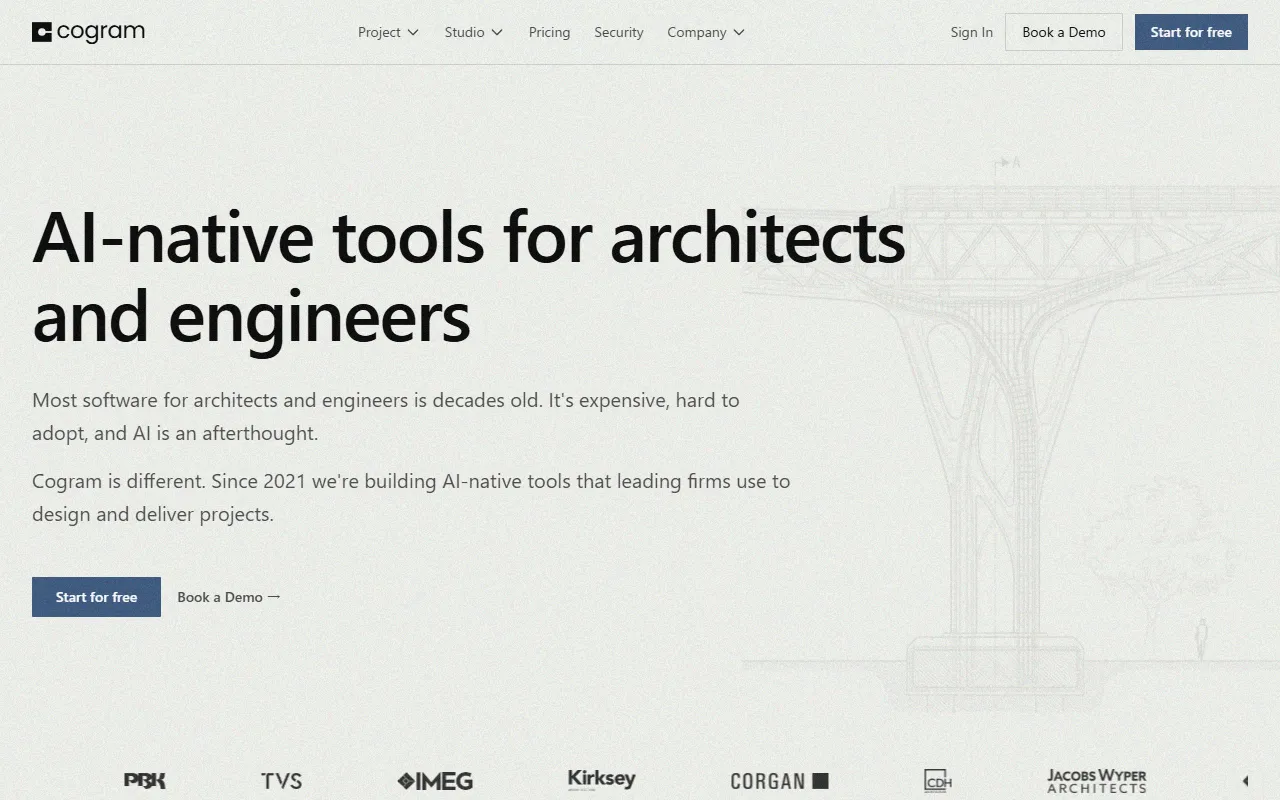Click the Cogram logo in the header
The height and width of the screenshot is (800, 1280).
click(88, 32)
